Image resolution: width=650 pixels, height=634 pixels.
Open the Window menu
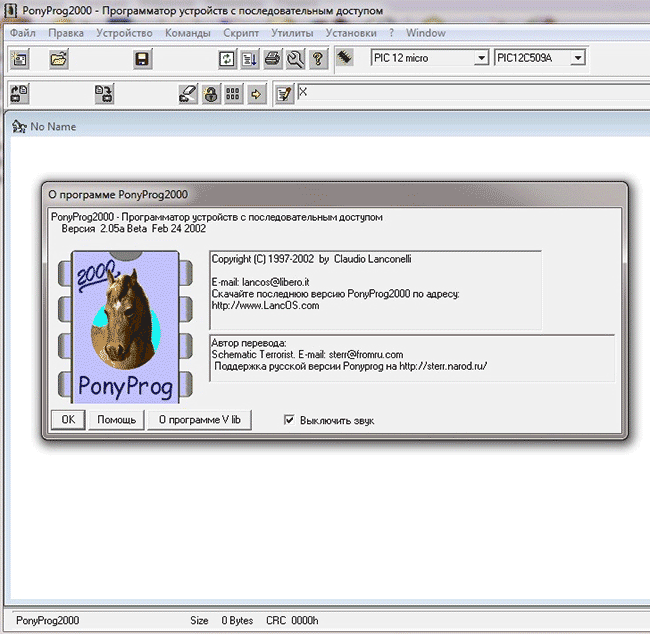pyautogui.click(x=426, y=33)
